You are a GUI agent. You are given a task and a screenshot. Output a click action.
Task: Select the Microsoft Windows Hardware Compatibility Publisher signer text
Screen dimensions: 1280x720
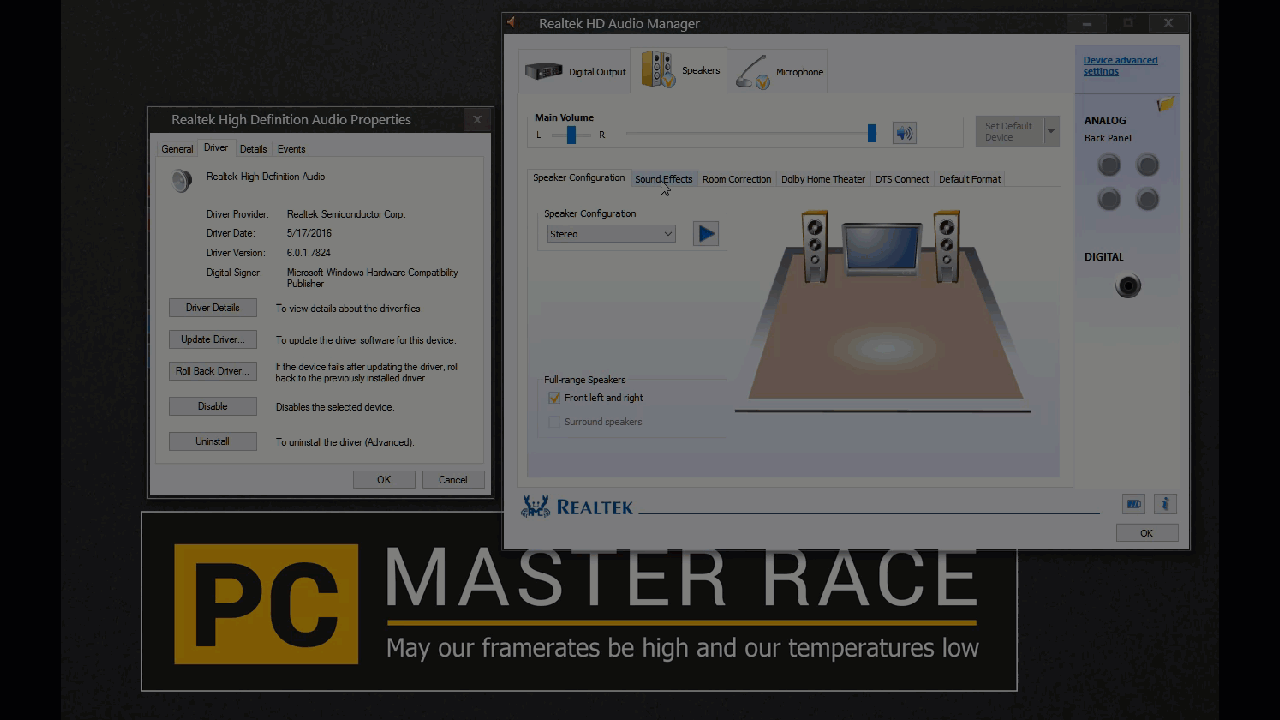tap(372, 277)
